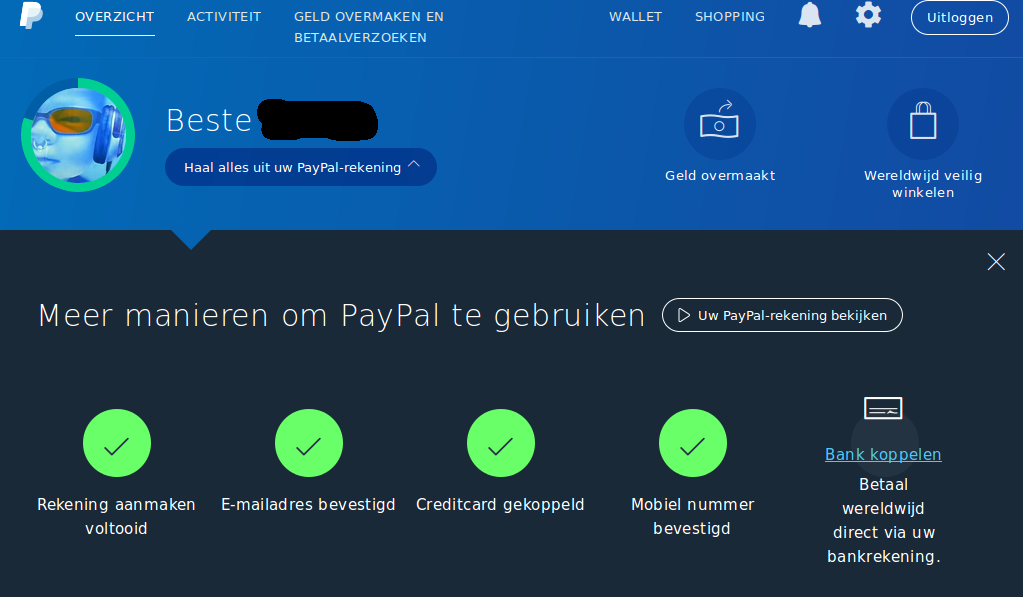Go to Geld overmaken en betaalverzoeken

[x=369, y=27]
